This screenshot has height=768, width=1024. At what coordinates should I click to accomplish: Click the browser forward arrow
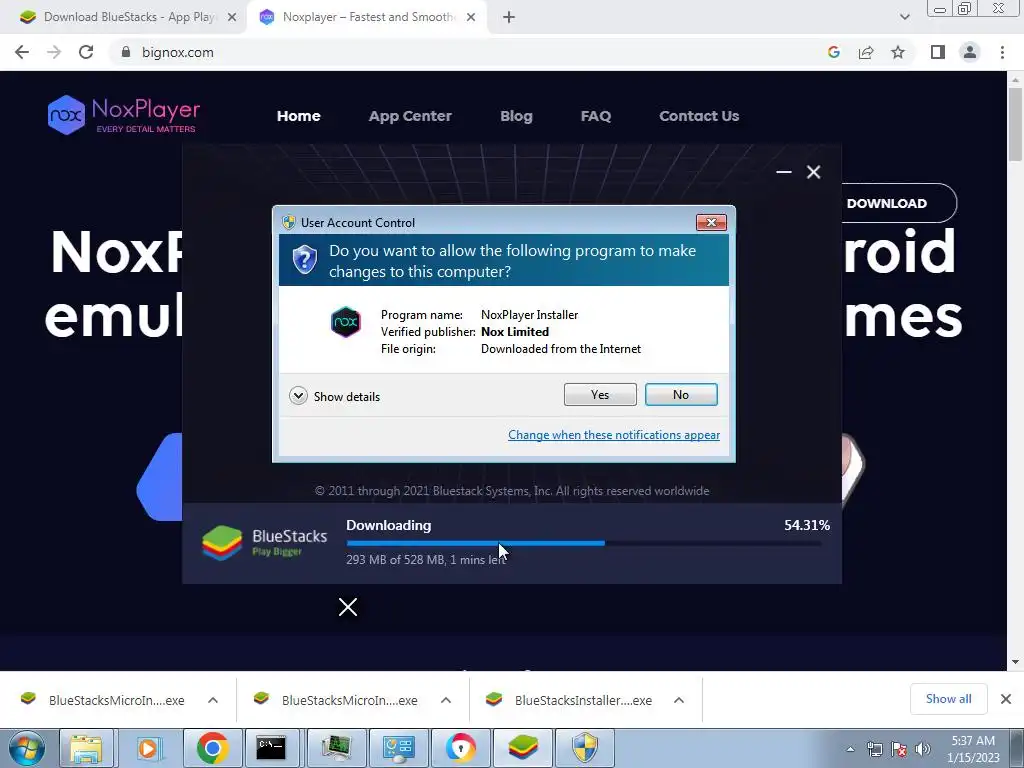tap(54, 52)
